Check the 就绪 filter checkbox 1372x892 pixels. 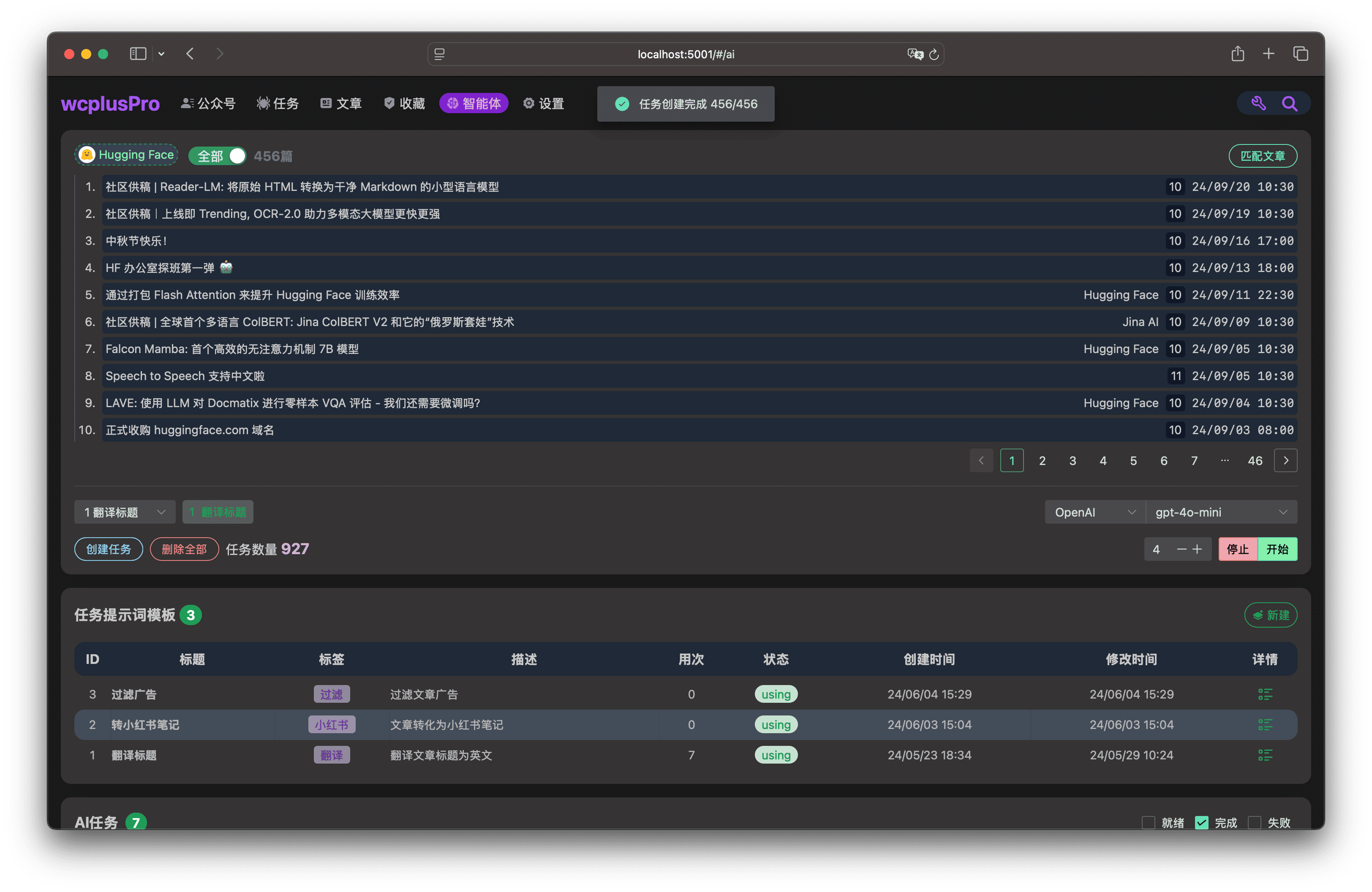point(1148,822)
